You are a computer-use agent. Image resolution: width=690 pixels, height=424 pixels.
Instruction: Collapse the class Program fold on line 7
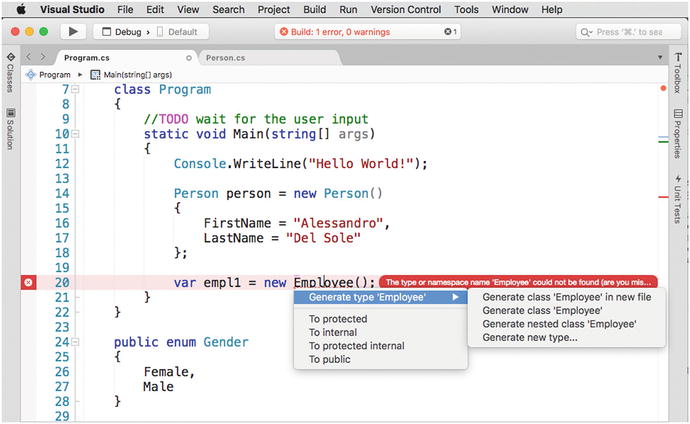pyautogui.click(x=75, y=89)
